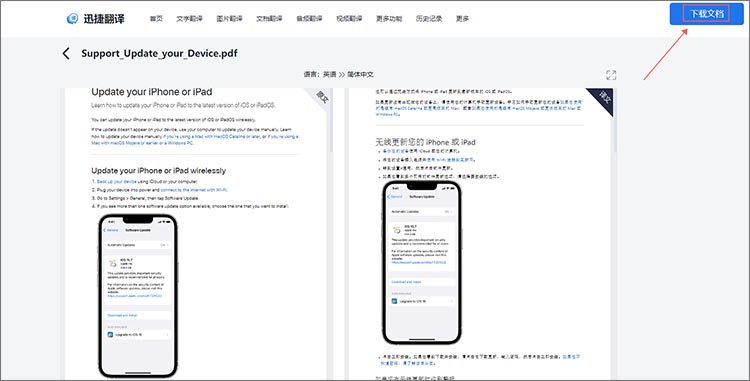Click the 译文 corner badge on right page
Screen dimensions: 750x381
click(604, 98)
